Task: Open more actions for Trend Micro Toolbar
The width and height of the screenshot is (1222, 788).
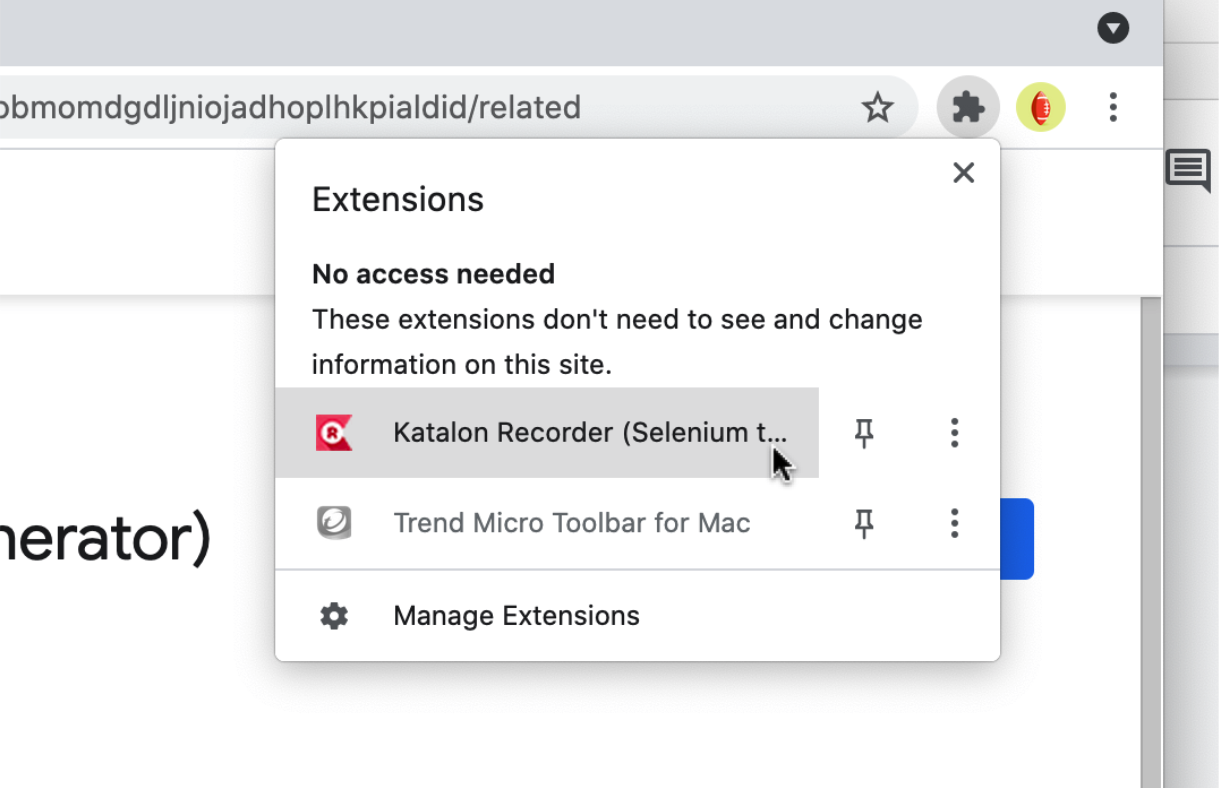Action: coord(954,523)
